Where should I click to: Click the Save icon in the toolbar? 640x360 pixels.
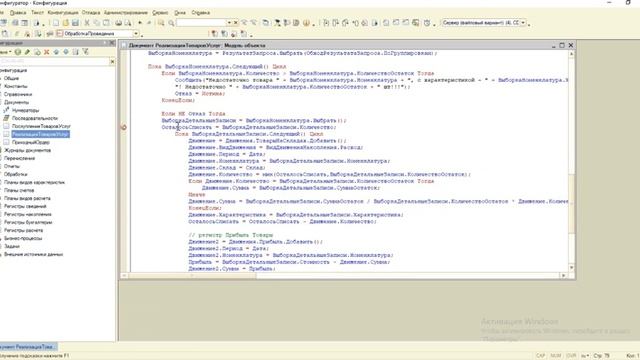pyautogui.click(x=76, y=23)
